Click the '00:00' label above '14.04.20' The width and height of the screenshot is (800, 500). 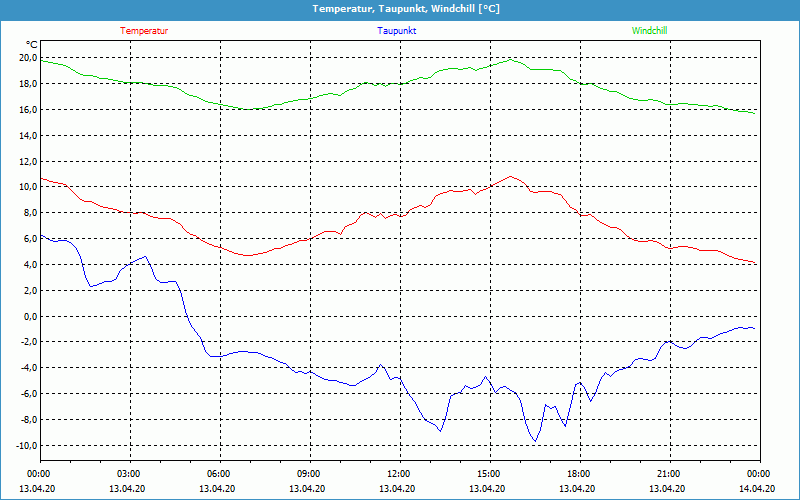(760, 474)
